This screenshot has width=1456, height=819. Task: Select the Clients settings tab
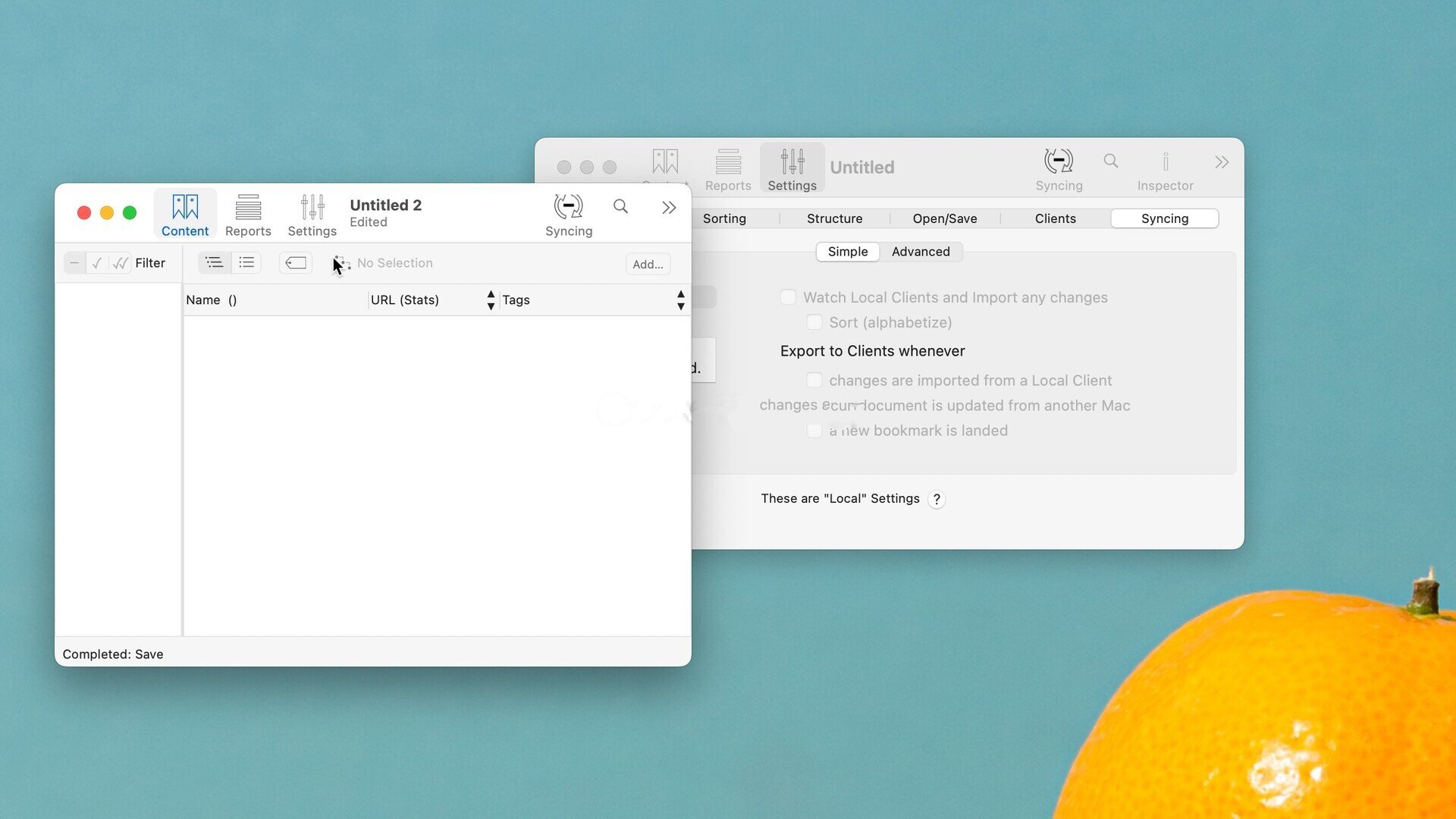(x=1055, y=218)
